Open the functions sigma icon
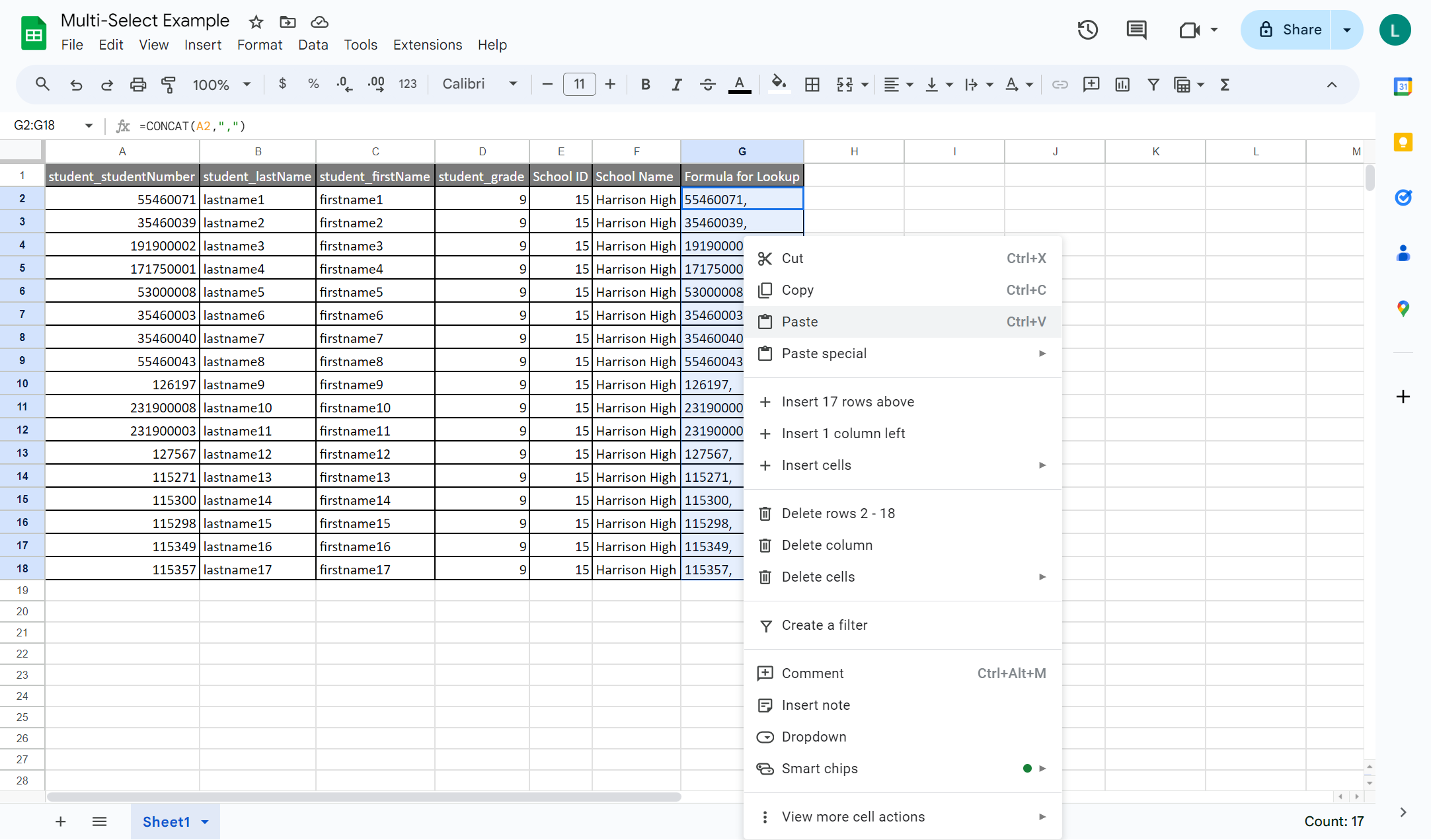 coord(1224,85)
